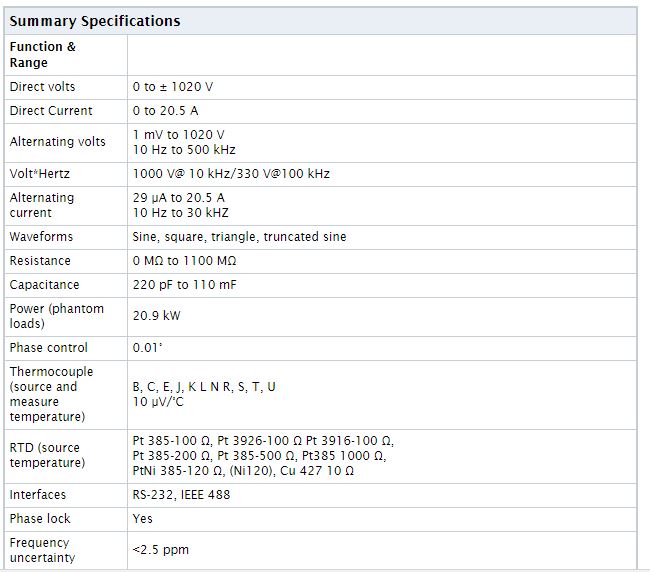
Task: Select the value '0 to 20.5 A'
Action: (165, 111)
